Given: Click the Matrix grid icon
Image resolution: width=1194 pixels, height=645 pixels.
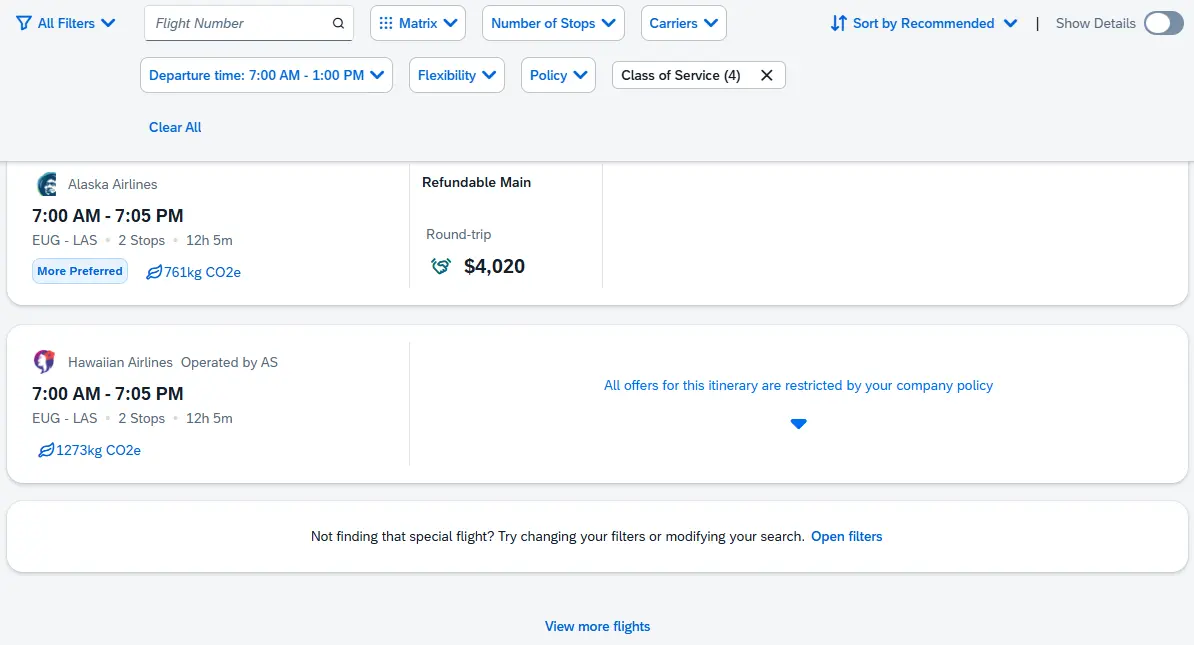Looking at the screenshot, I should tap(386, 23).
